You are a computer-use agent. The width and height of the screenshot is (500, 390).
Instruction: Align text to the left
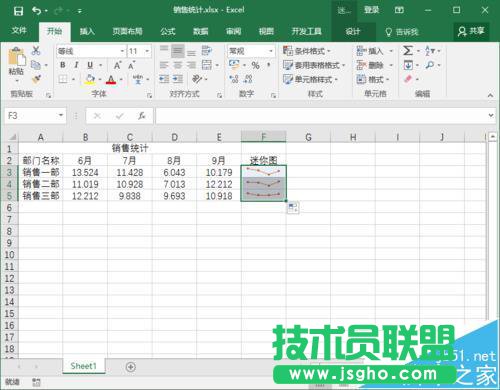164,65
